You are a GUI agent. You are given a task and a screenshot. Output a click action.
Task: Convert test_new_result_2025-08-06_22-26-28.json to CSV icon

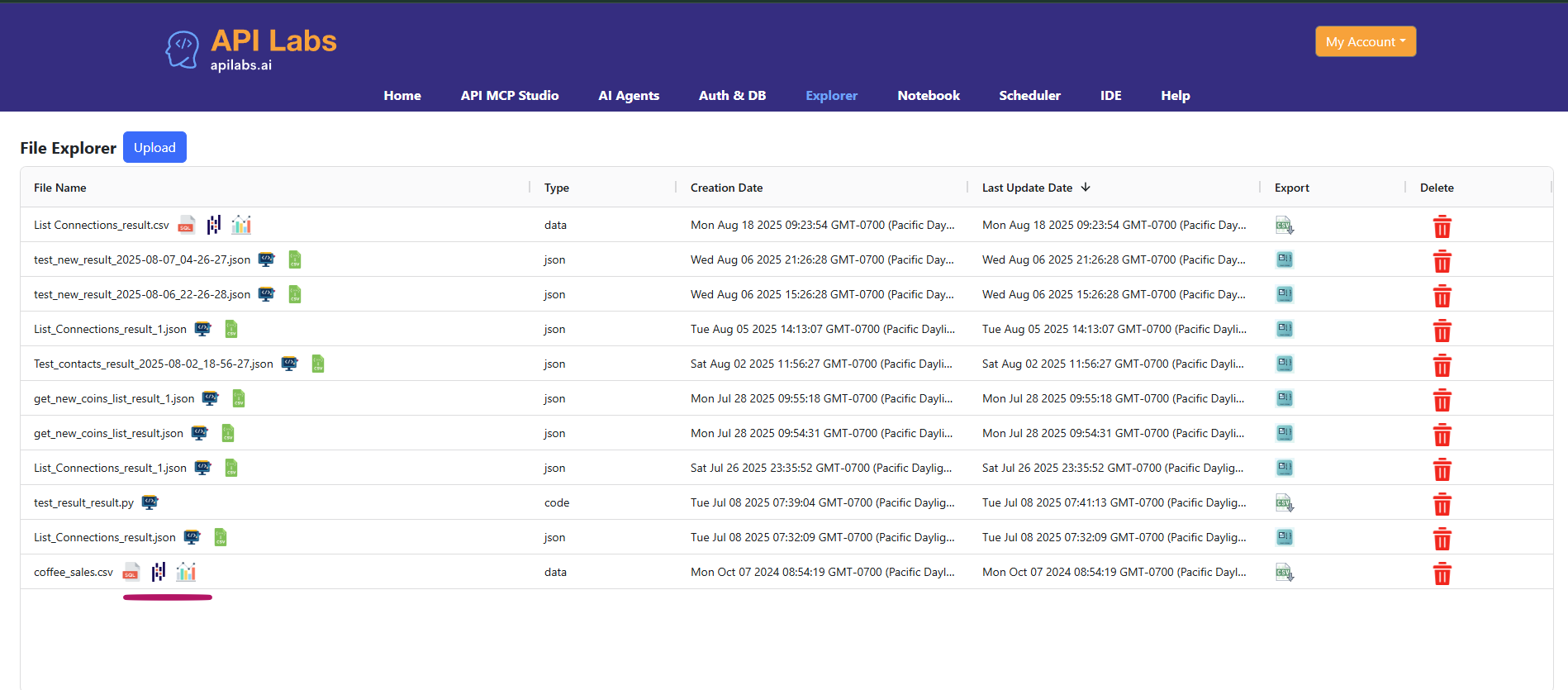pyautogui.click(x=295, y=294)
